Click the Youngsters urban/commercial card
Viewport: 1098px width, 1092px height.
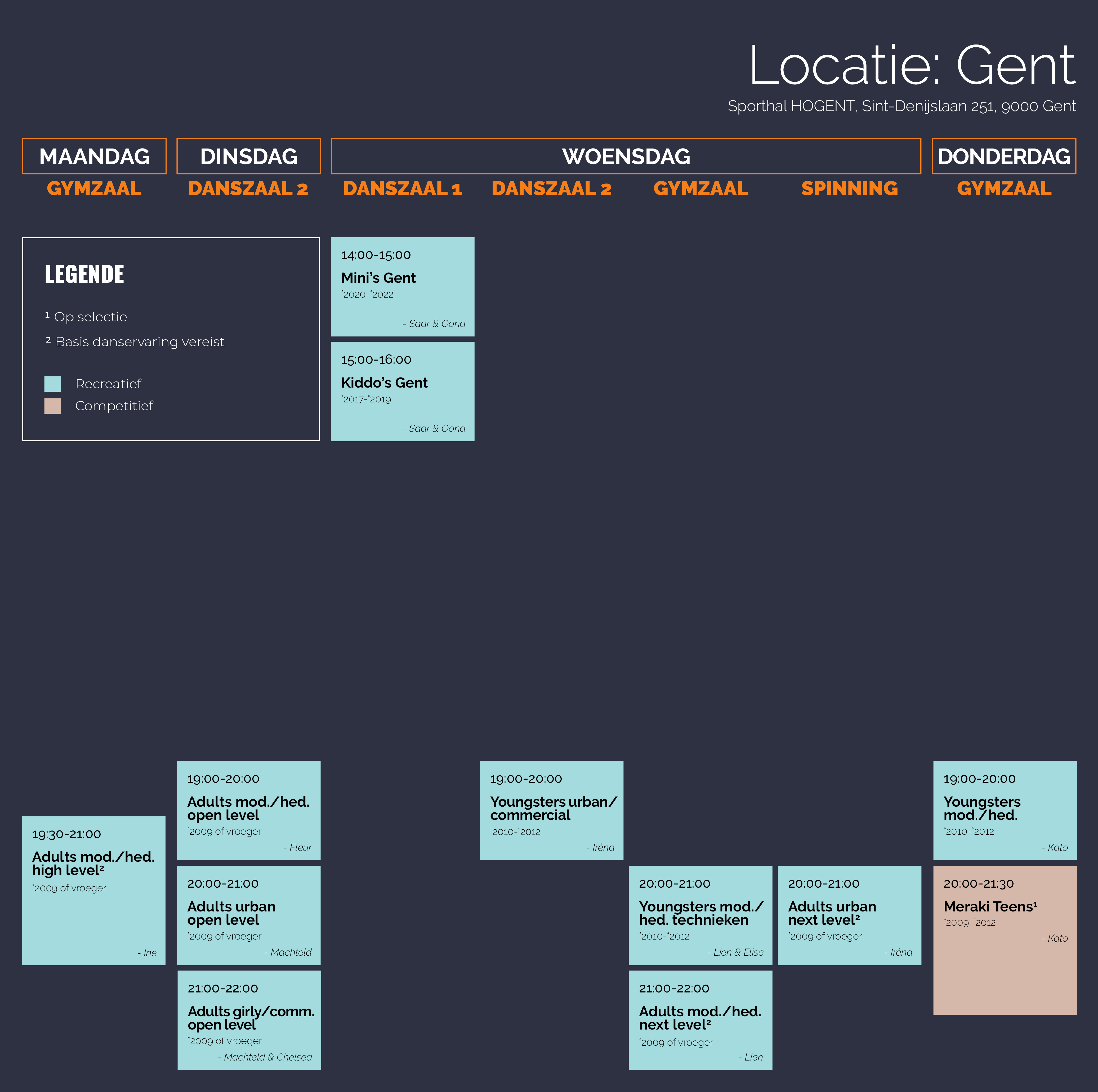(x=551, y=810)
